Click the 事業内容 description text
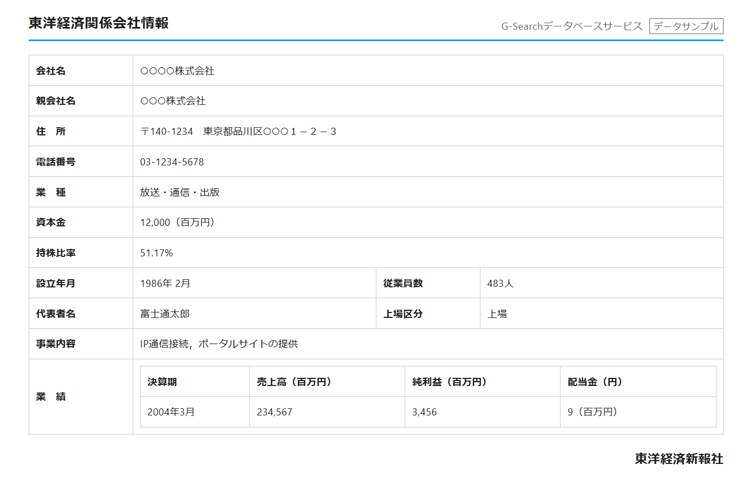 [x=219, y=344]
